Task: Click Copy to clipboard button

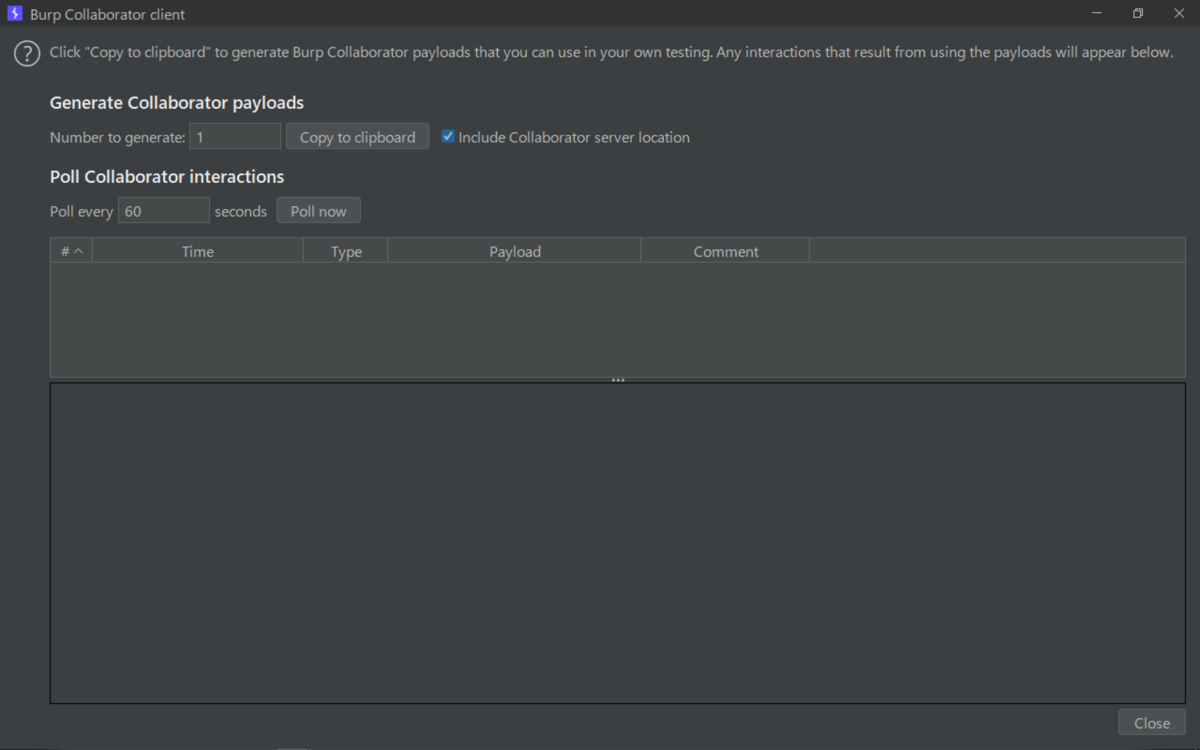Action: click(x=358, y=137)
